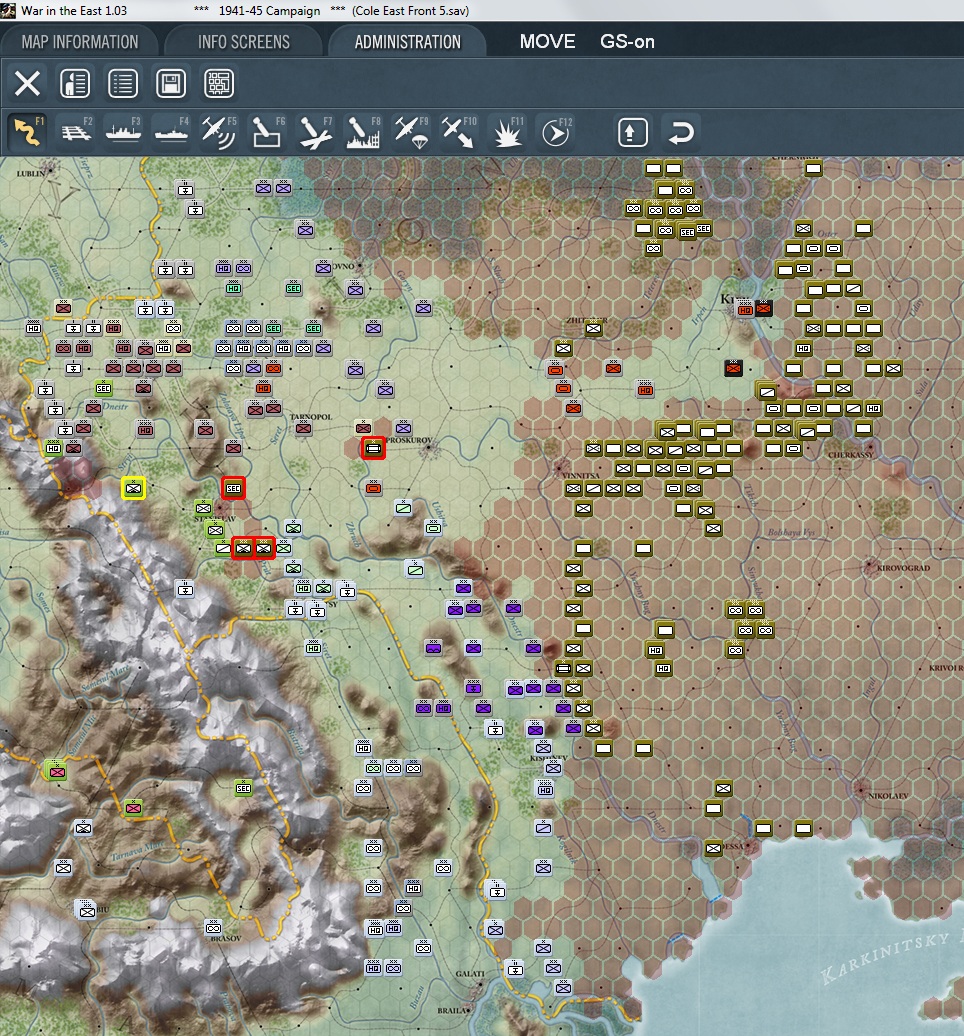Click the undo move arrow icon
This screenshot has height=1036, width=964.
point(681,132)
